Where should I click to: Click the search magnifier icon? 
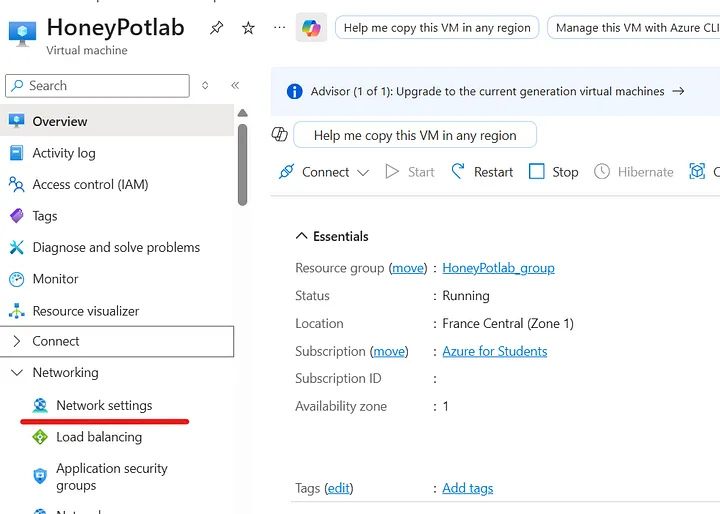tap(17, 85)
